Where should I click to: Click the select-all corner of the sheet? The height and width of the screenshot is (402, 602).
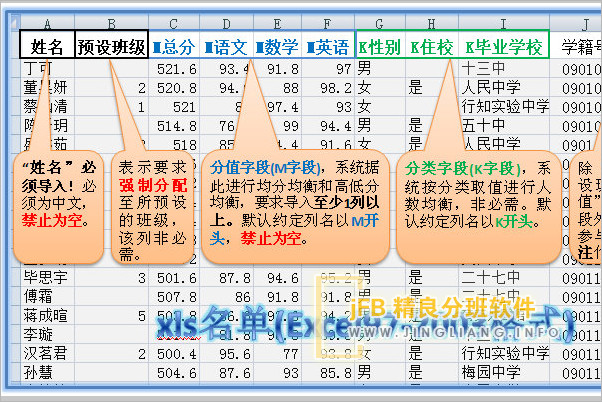pos(15,23)
